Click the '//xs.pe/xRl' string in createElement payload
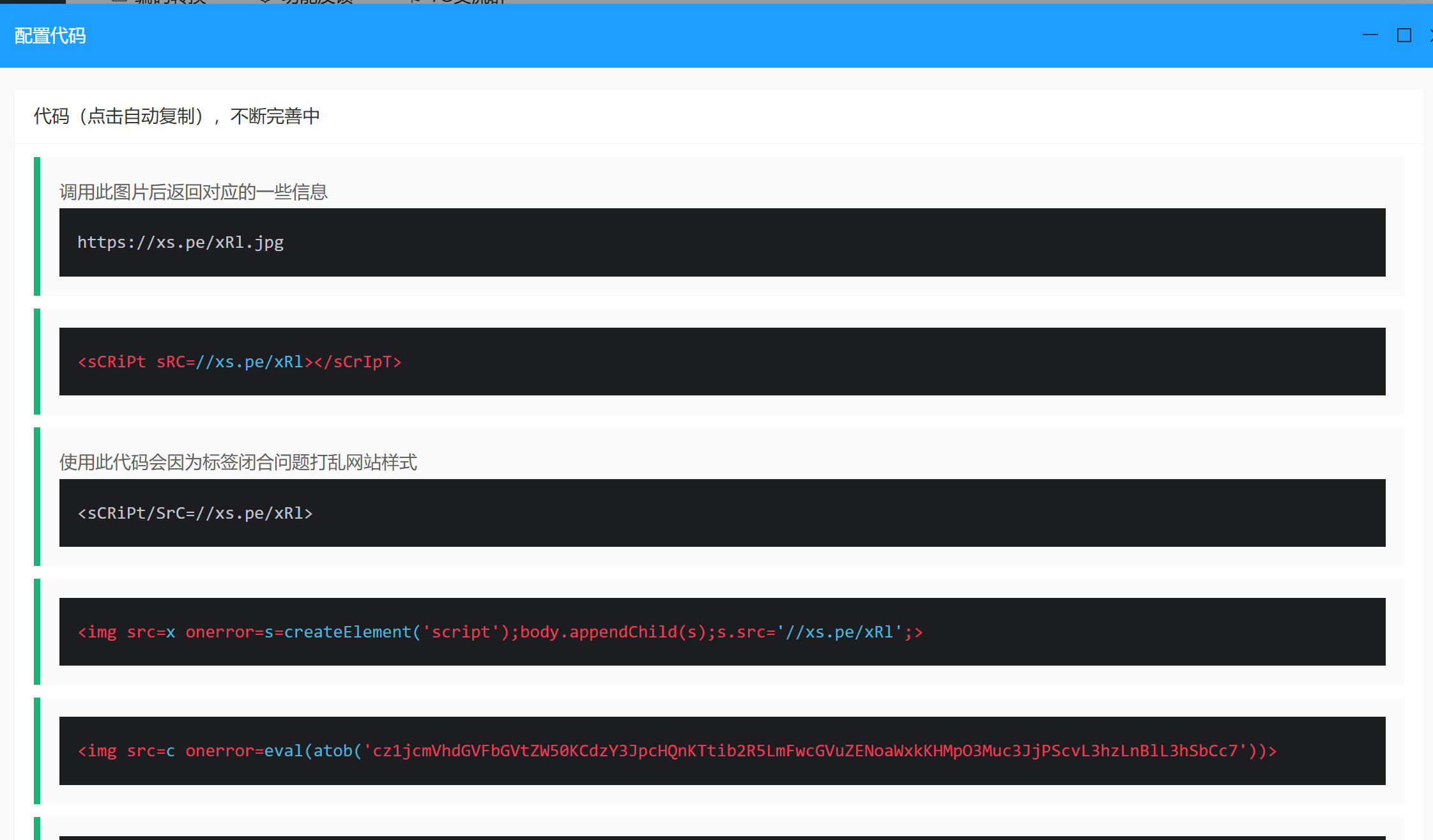 pyautogui.click(x=839, y=632)
